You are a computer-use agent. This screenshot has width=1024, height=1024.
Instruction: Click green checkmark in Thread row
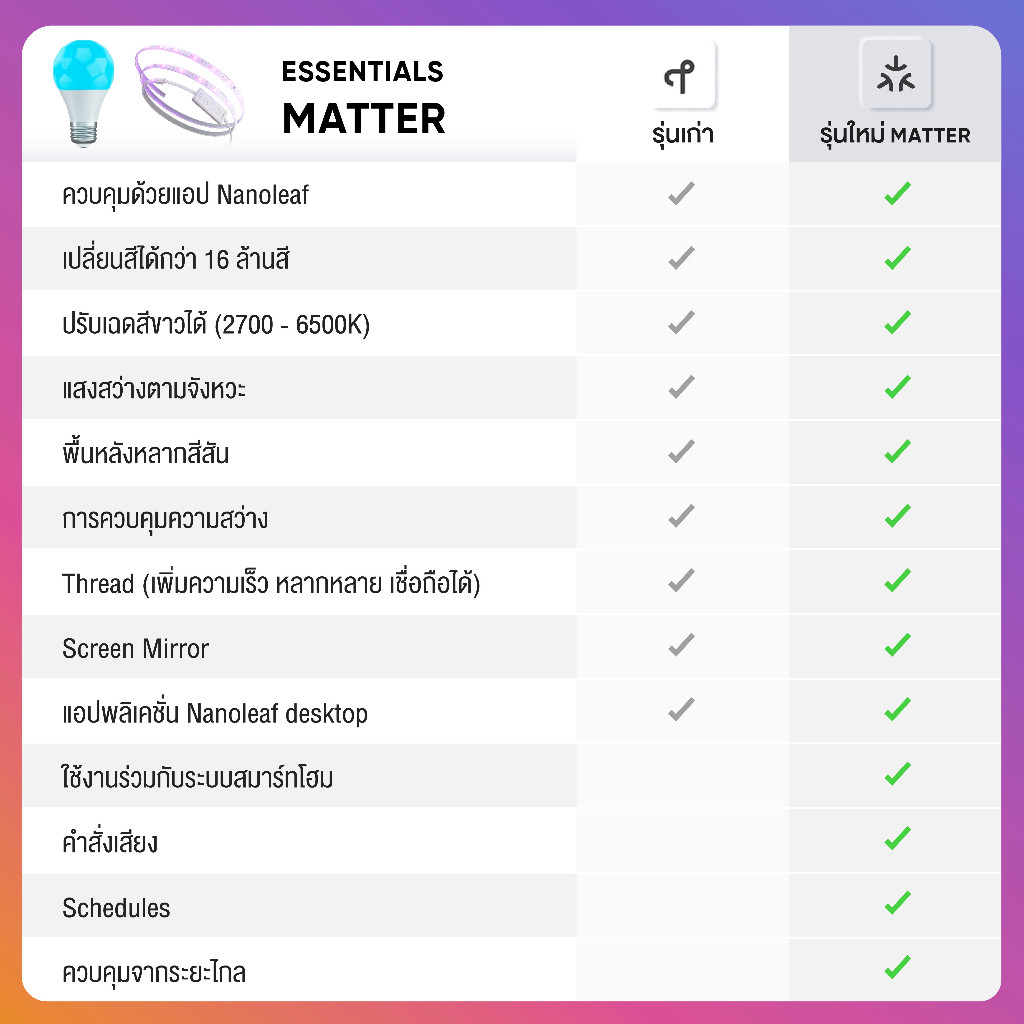click(897, 580)
